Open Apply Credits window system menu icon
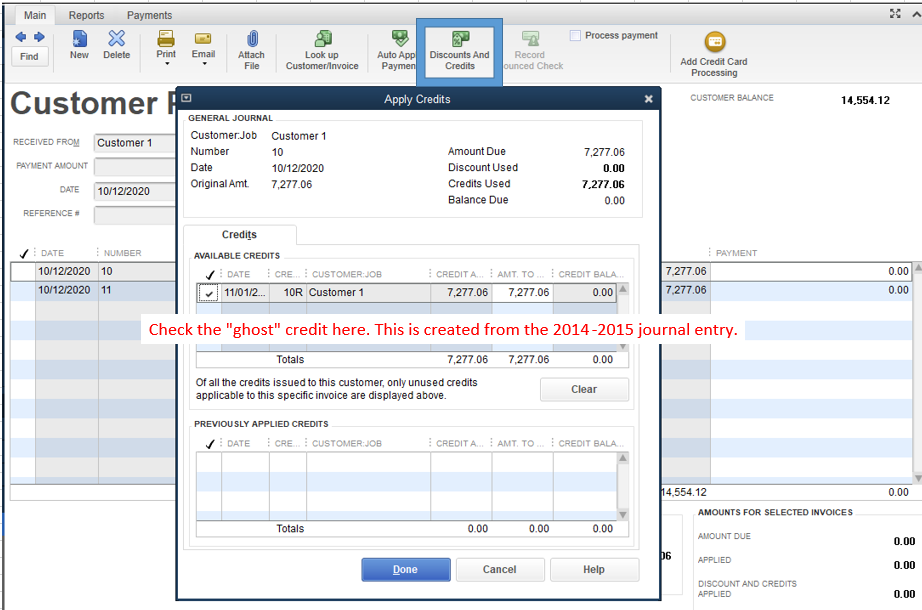This screenshot has height=610, width=922. [x=186, y=98]
